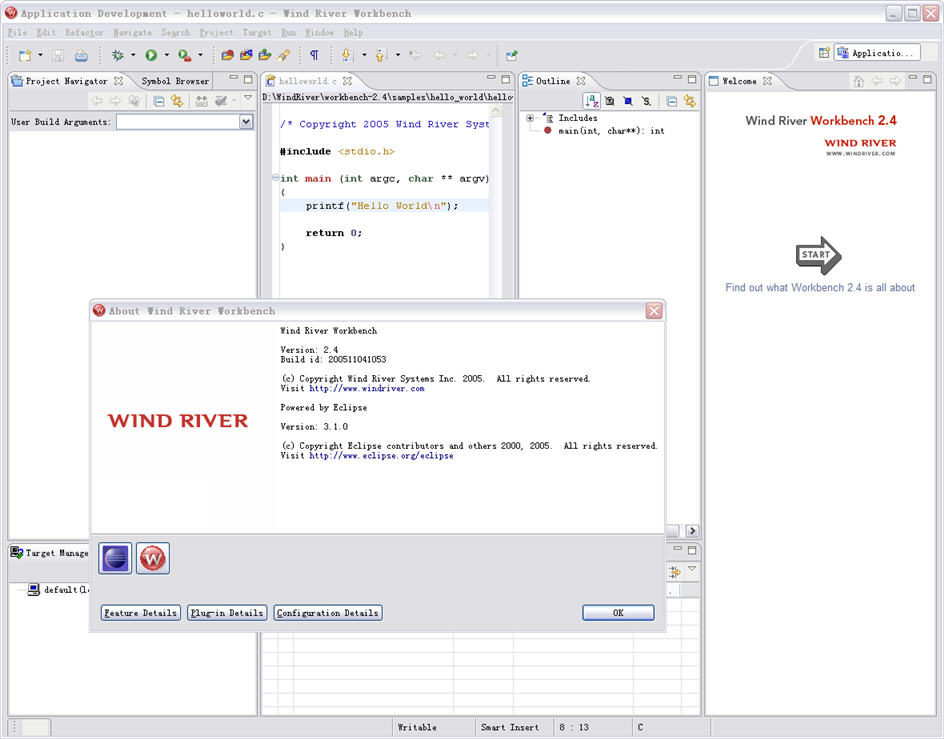Click the 'Writable' status bar entry
944x739 pixels.
(x=417, y=727)
